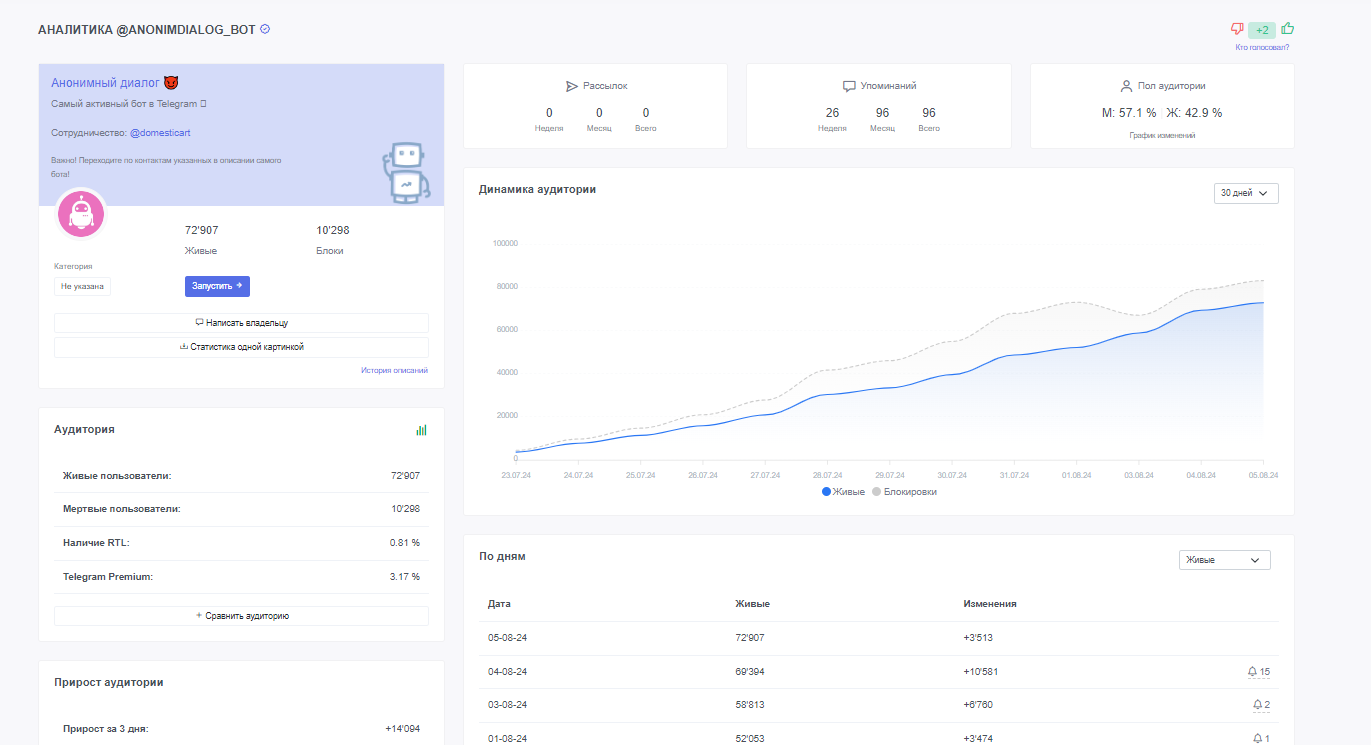Toggle the Блокировки series in chart legend

(x=904, y=492)
